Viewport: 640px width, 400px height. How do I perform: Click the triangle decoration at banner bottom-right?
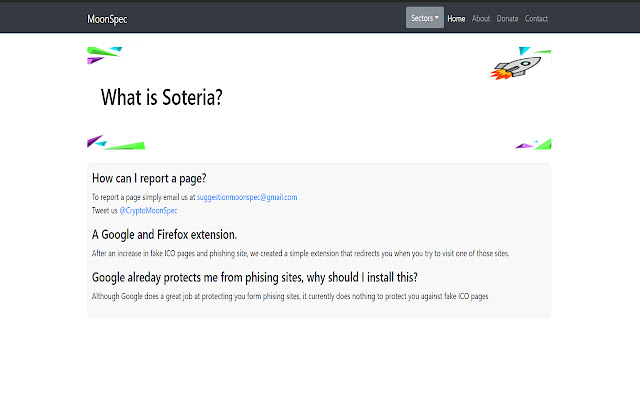point(533,143)
